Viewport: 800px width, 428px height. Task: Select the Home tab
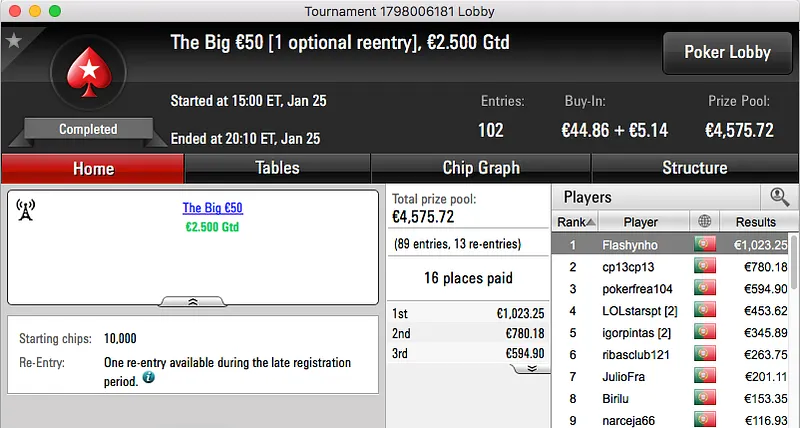(93, 168)
